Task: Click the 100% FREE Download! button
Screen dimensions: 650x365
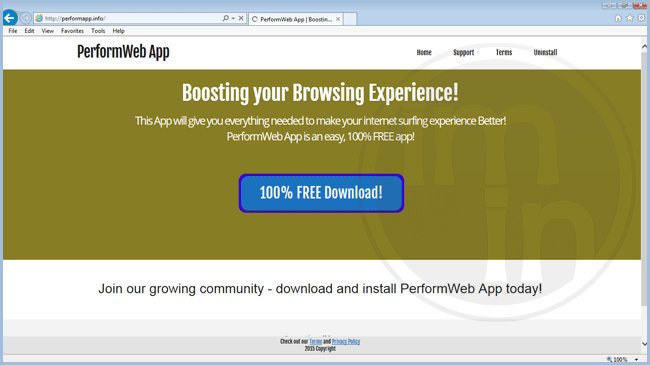Action: pyautogui.click(x=321, y=193)
